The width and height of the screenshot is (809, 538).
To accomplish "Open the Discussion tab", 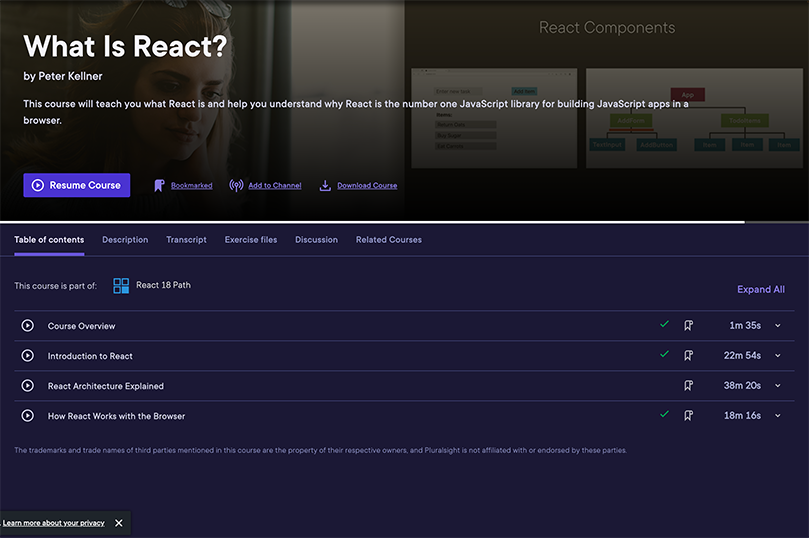I will point(316,240).
